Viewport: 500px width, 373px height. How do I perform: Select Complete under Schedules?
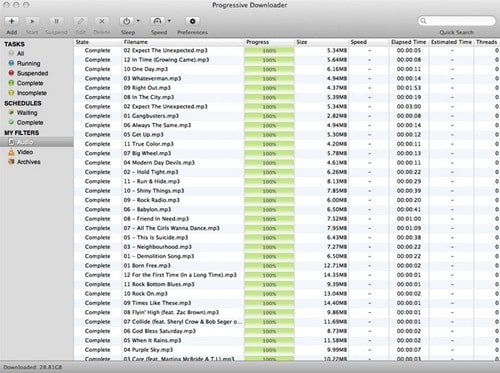[x=30, y=122]
